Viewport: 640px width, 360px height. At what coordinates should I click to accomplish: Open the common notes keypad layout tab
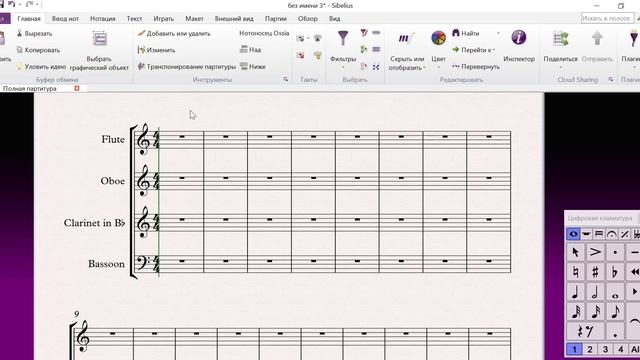pyautogui.click(x=573, y=234)
